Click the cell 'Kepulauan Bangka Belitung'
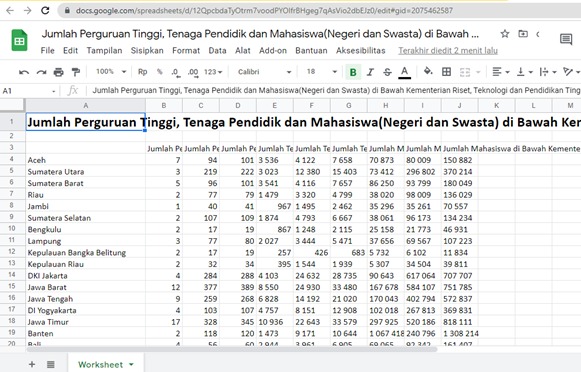 pyautogui.click(x=86, y=253)
